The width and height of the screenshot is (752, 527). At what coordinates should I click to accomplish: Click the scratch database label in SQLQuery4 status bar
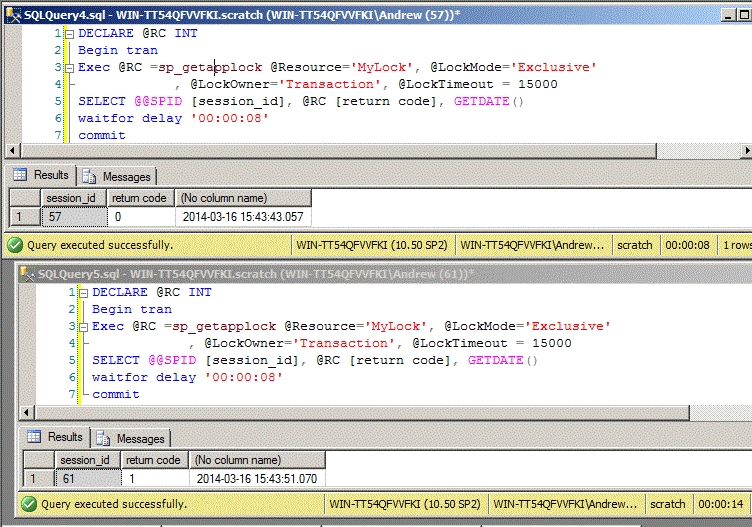tap(634, 245)
